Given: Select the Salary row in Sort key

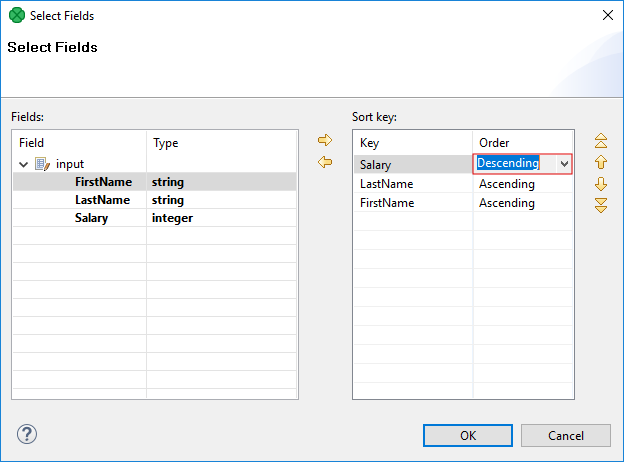Looking at the screenshot, I should [376, 165].
